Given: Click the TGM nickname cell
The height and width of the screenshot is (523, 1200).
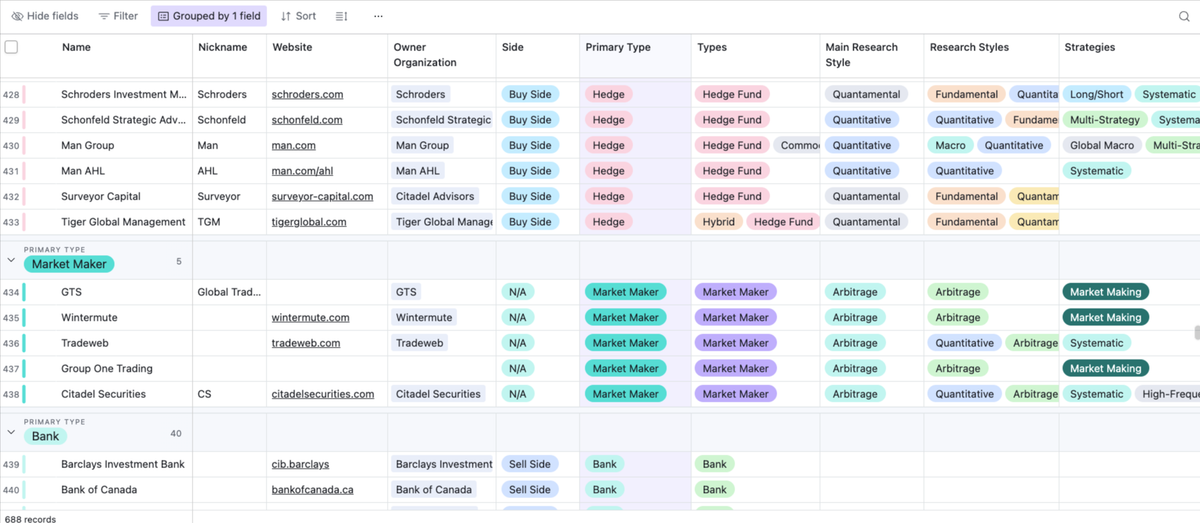Looking at the screenshot, I should 230,222.
